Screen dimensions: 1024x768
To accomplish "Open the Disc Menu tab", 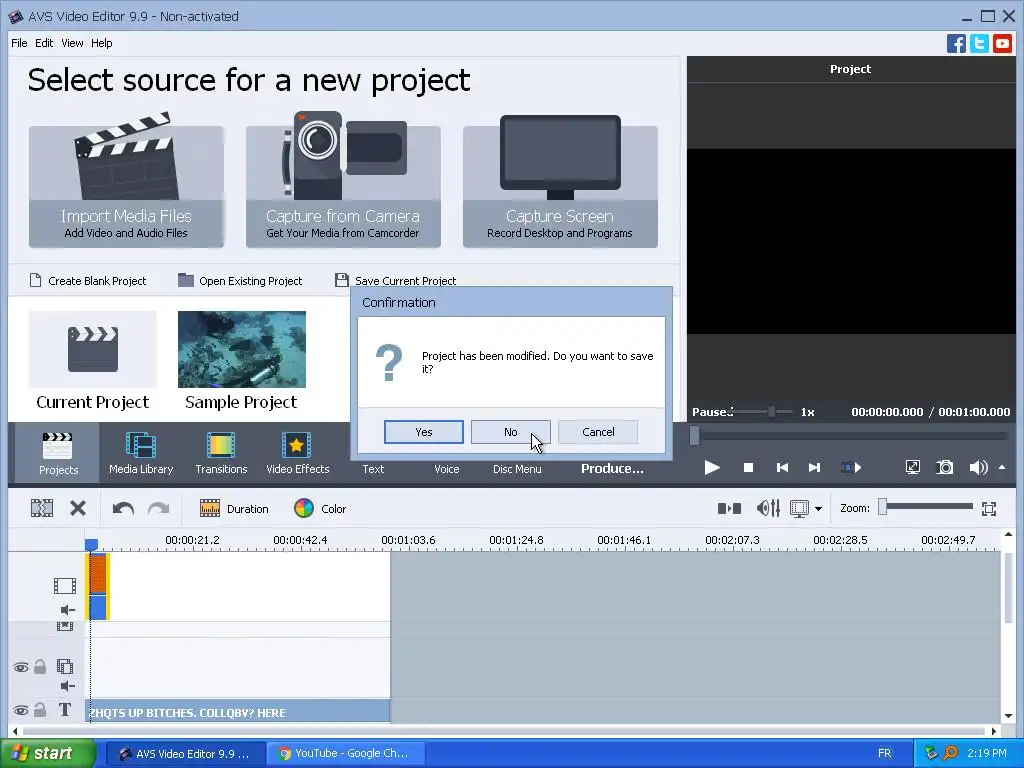I will (x=517, y=469).
